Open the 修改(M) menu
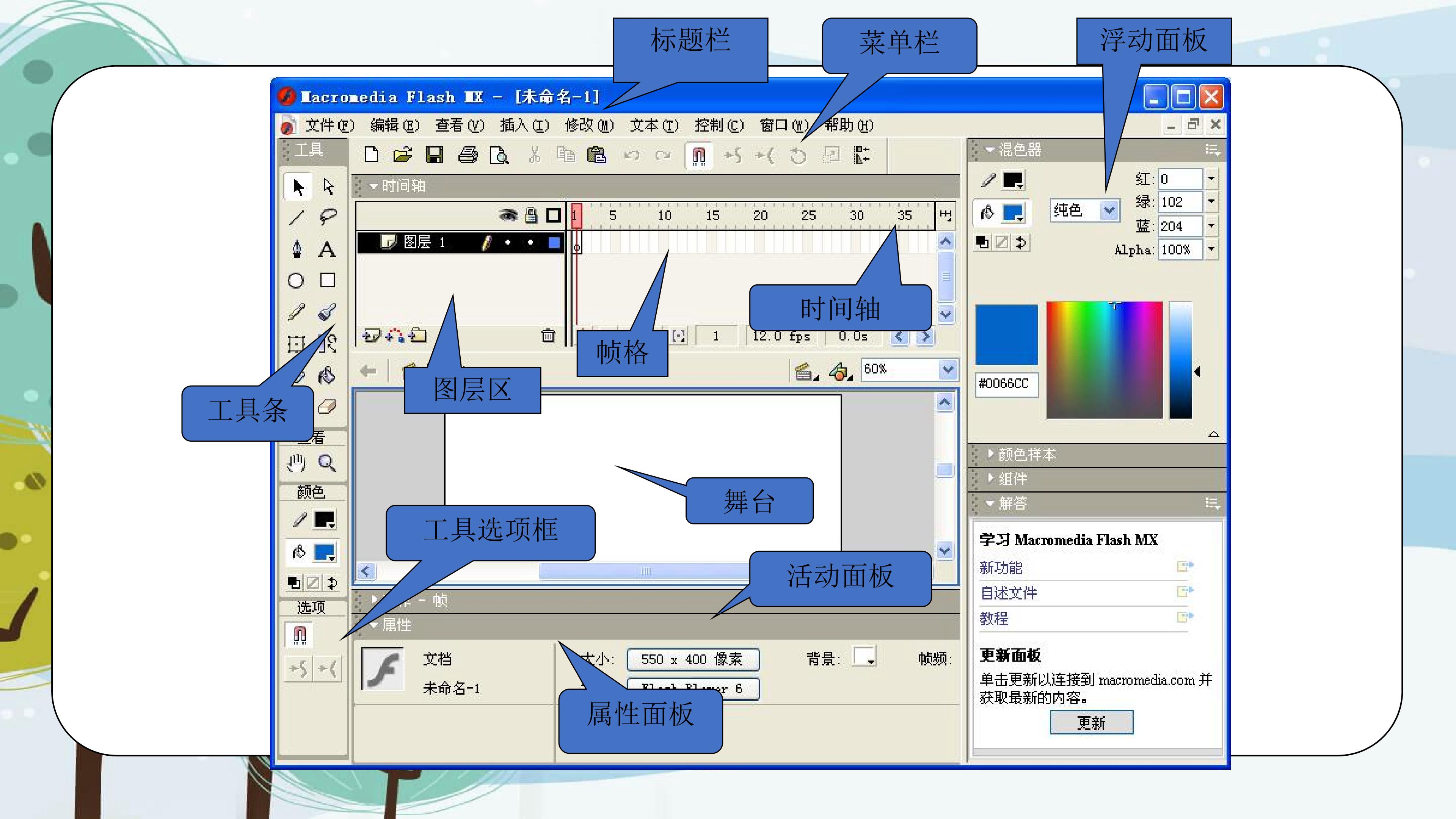 coord(589,125)
